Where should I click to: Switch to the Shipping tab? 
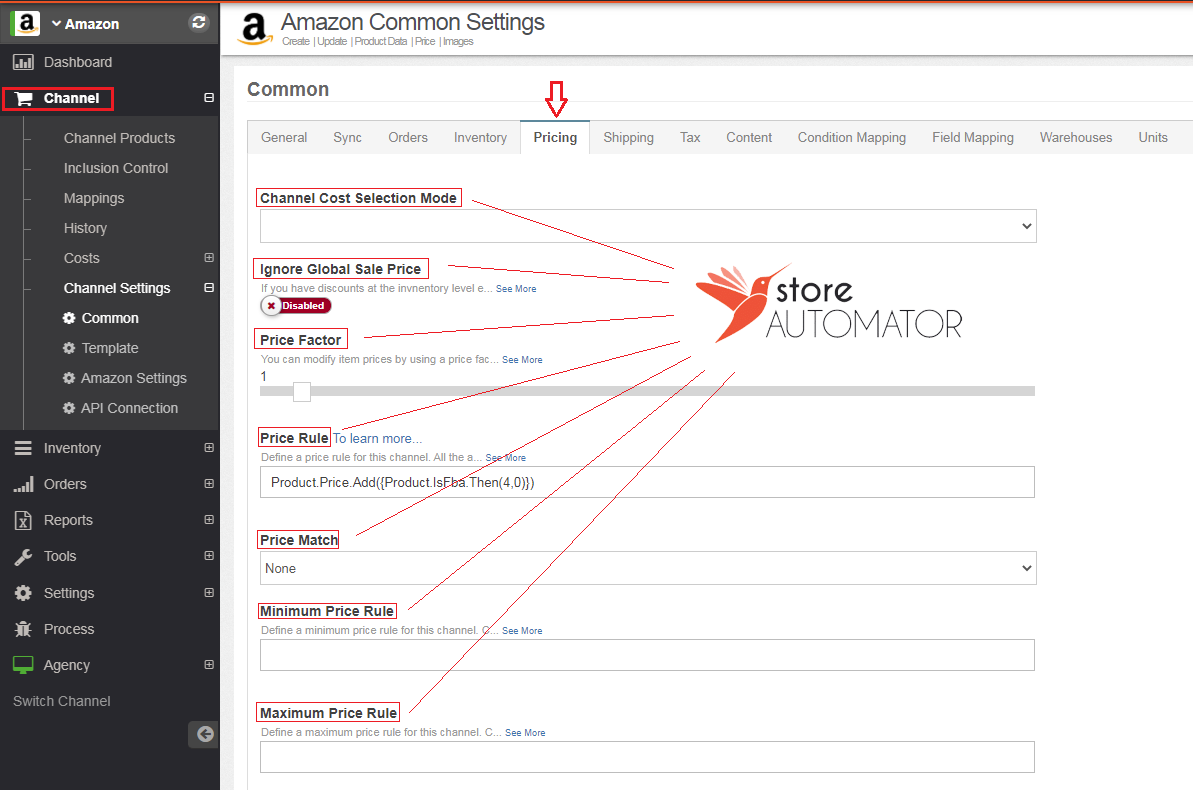[628, 138]
